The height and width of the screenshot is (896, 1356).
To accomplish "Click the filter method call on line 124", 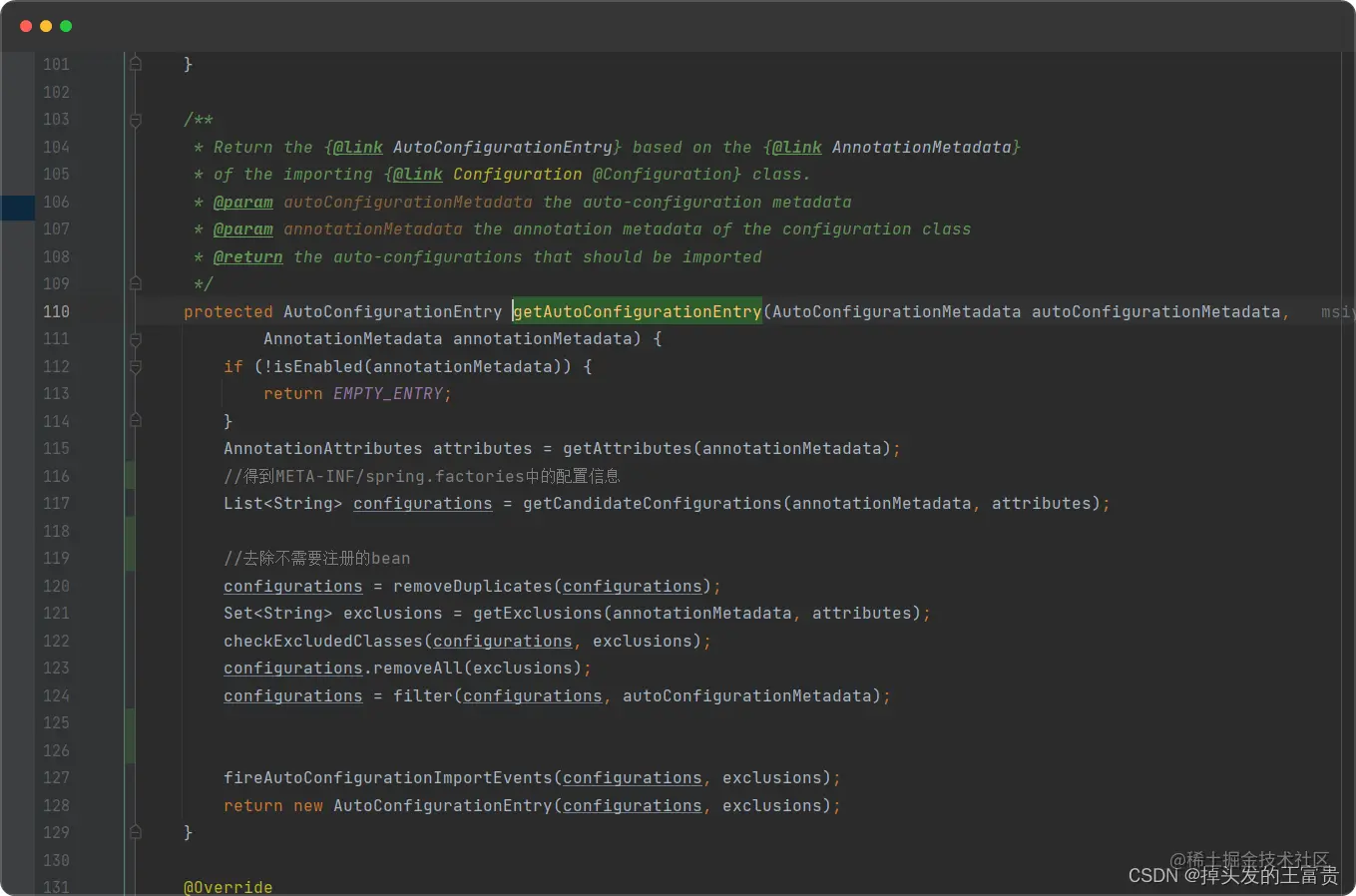I will 422,696.
